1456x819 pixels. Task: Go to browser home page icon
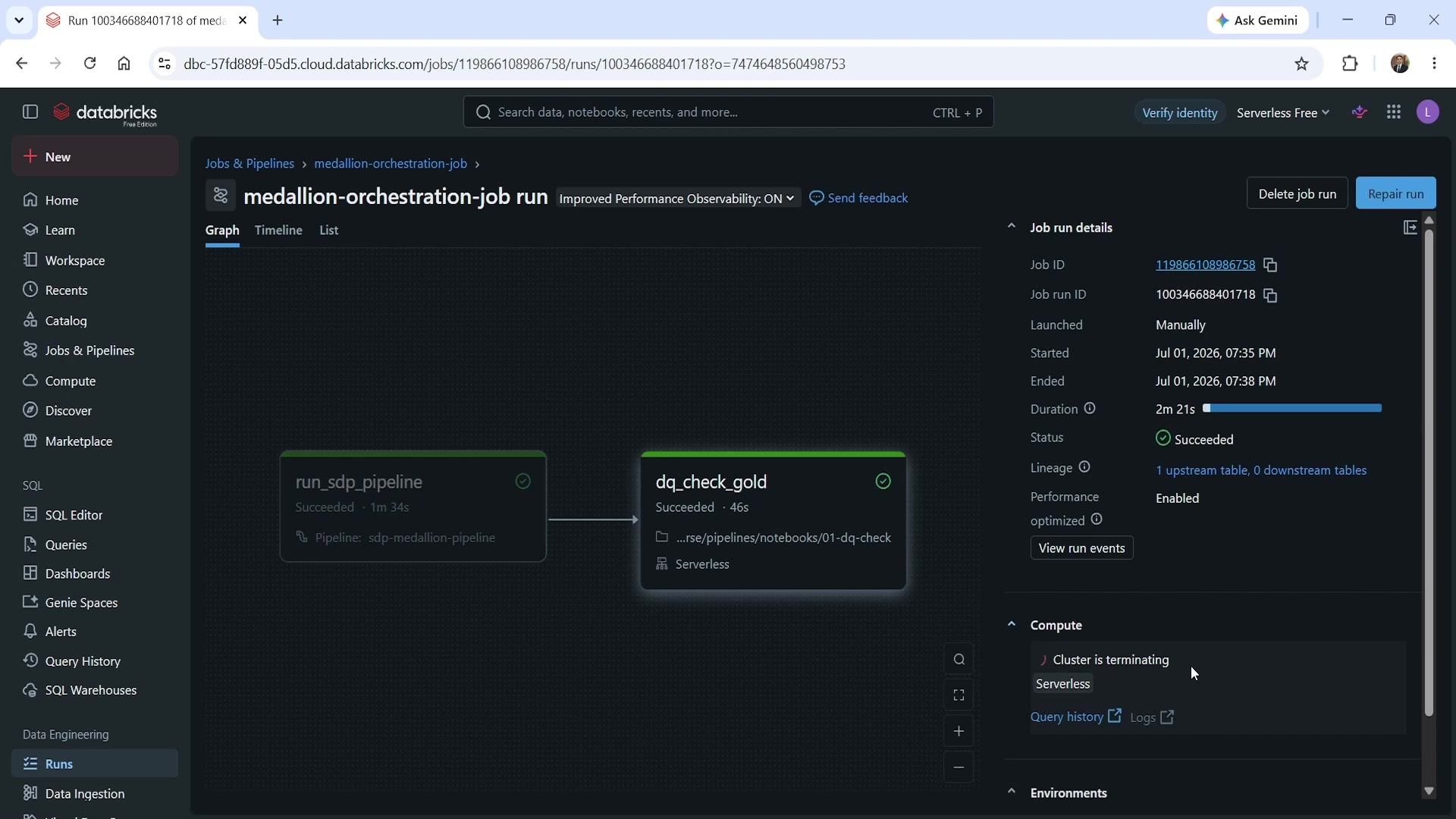124,64
